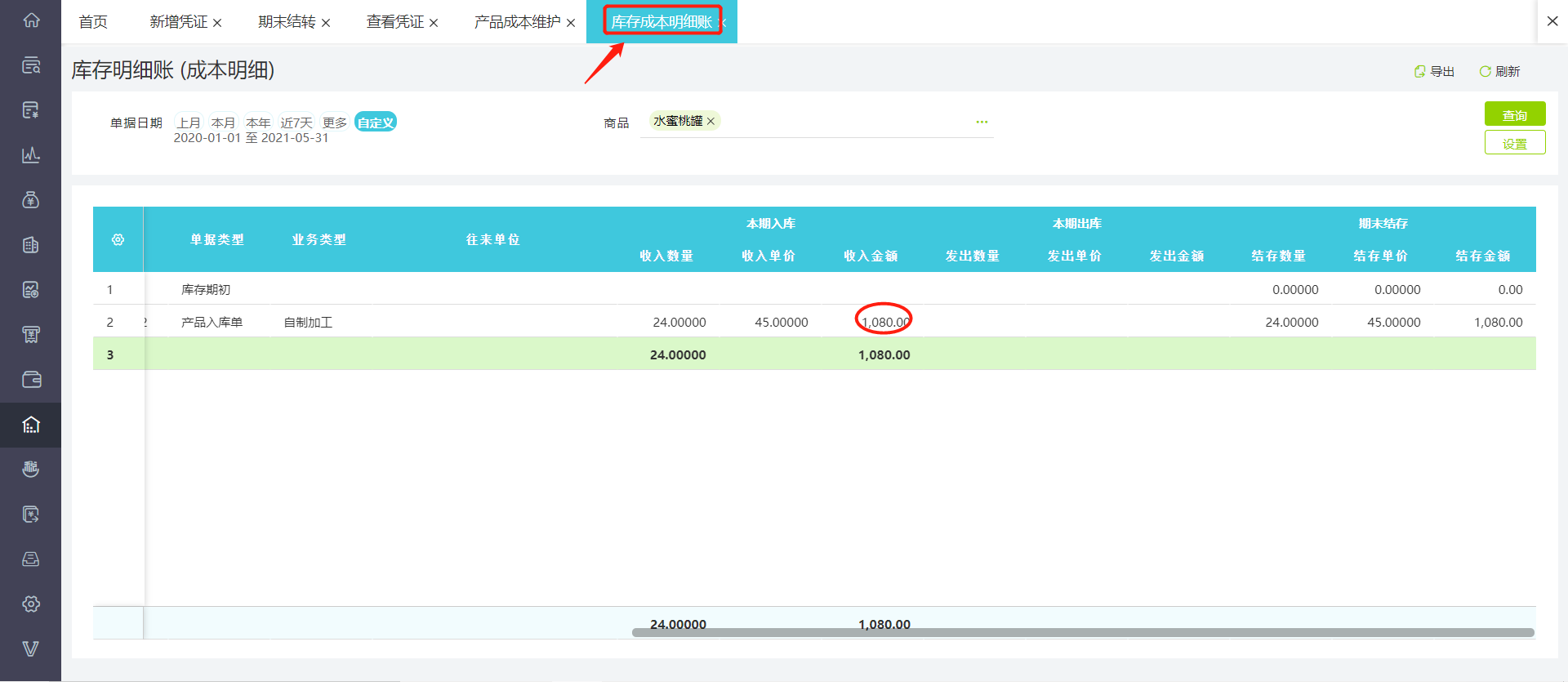This screenshot has height=682, width=1568.
Task: Remove the 水蜜桃罐 product tag
Action: click(710, 121)
